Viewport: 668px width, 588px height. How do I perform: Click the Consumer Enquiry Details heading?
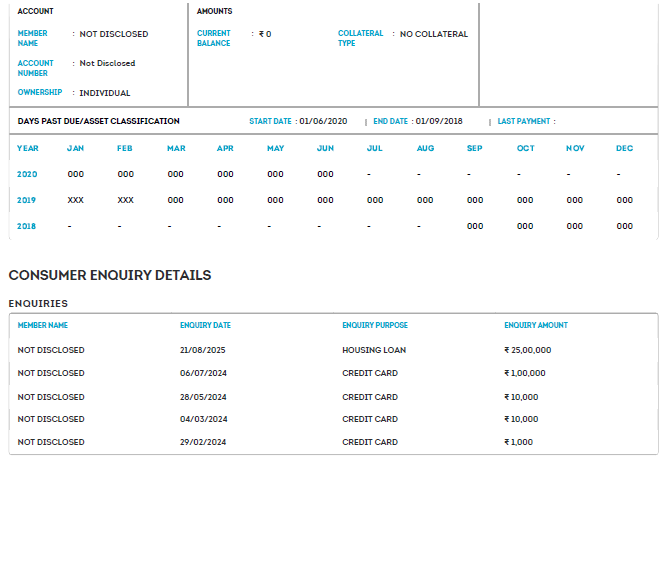(110, 275)
